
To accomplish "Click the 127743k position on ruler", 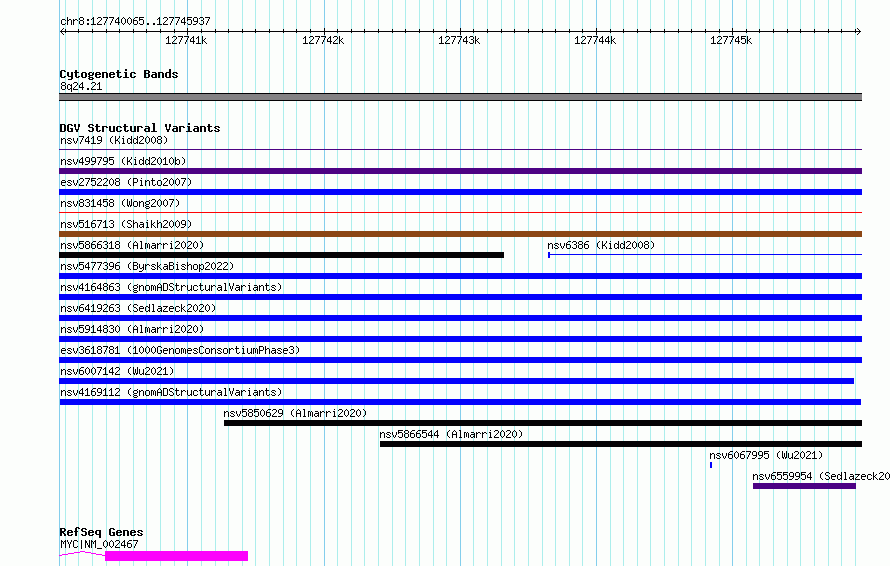I will (x=459, y=41).
